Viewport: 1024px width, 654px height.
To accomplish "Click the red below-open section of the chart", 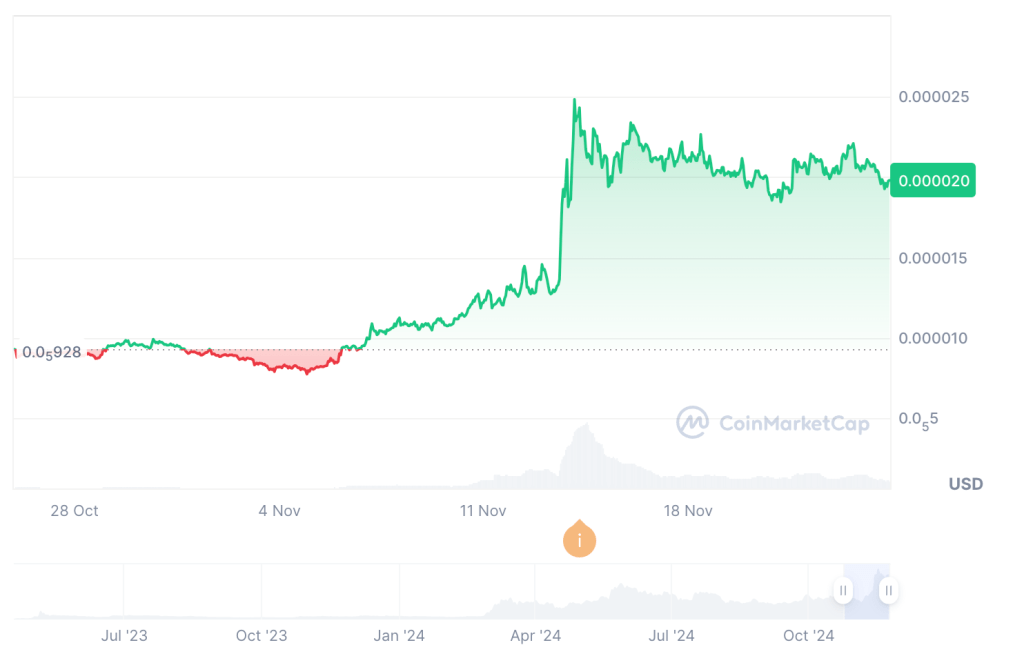I will click(280, 361).
